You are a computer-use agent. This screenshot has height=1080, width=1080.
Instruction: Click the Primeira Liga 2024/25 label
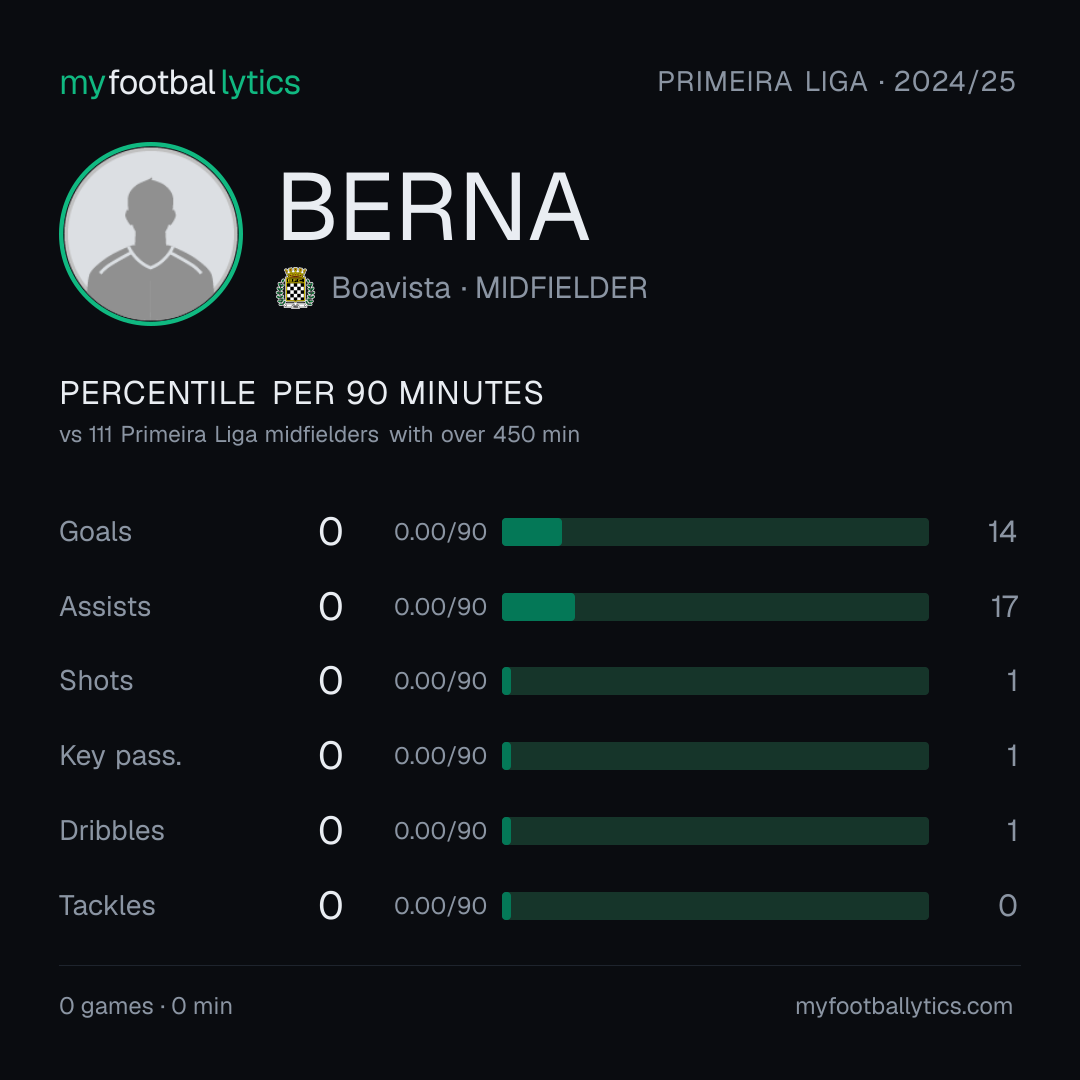(836, 81)
